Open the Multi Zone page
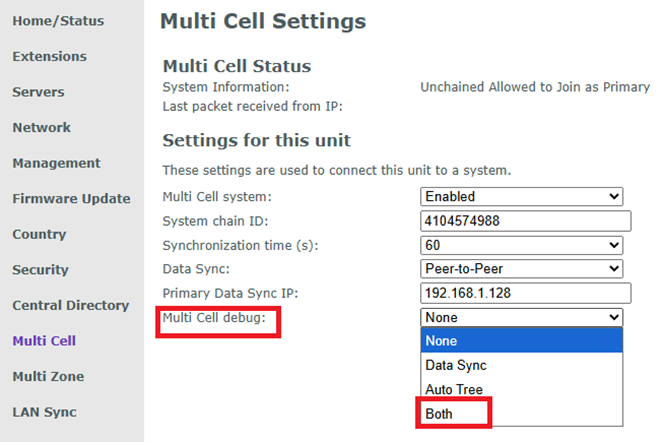664x442 pixels. coord(48,377)
